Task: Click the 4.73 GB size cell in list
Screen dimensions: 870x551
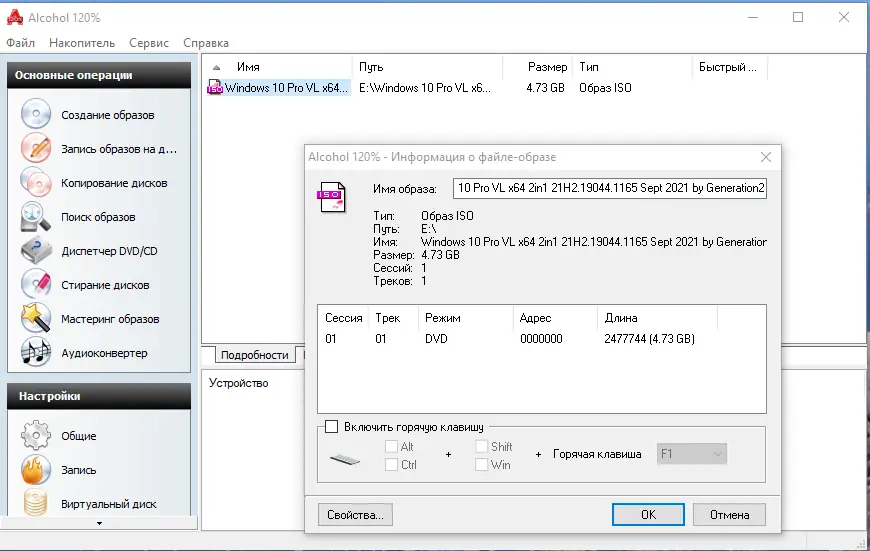Action: tap(545, 88)
